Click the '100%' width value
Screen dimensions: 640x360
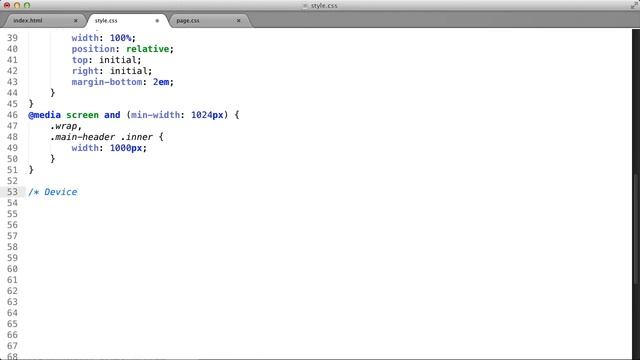coord(120,38)
